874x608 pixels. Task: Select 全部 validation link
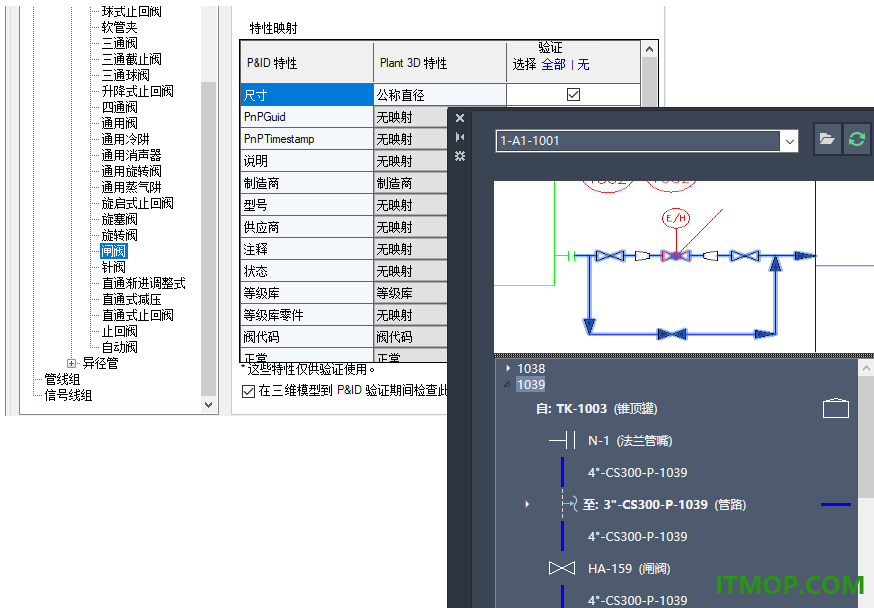[553, 65]
